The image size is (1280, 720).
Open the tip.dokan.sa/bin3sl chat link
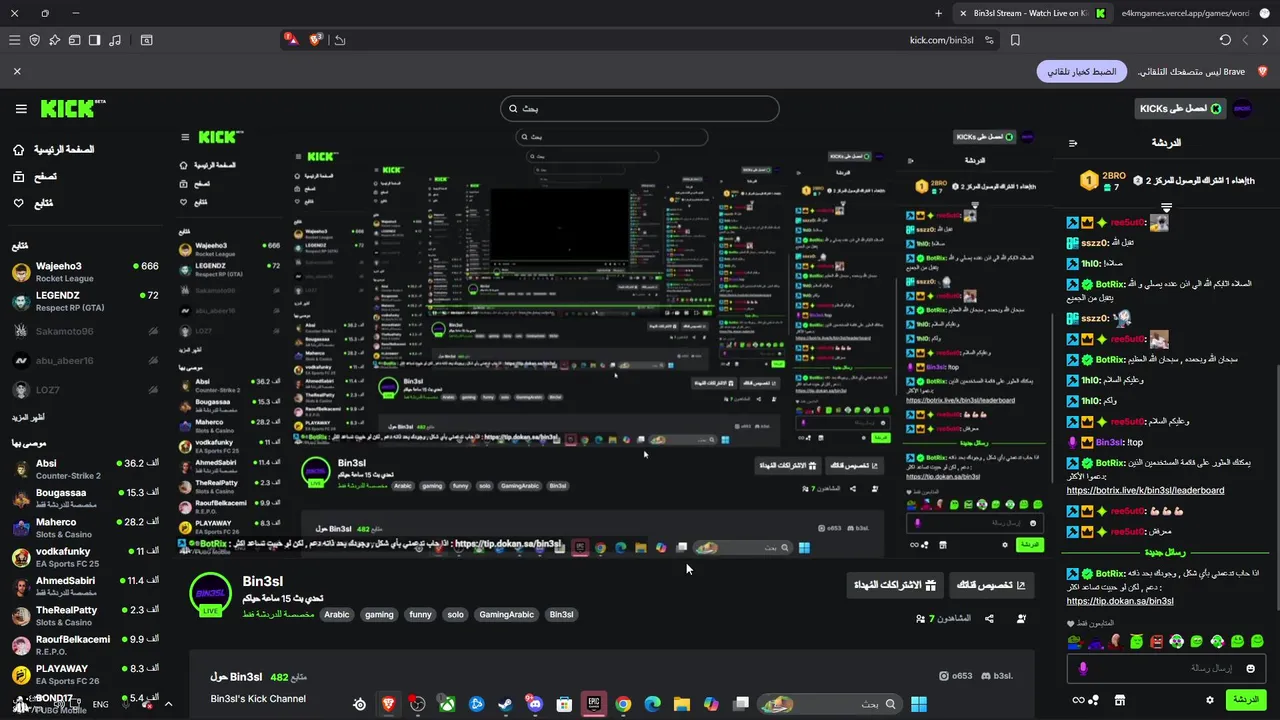1120,601
